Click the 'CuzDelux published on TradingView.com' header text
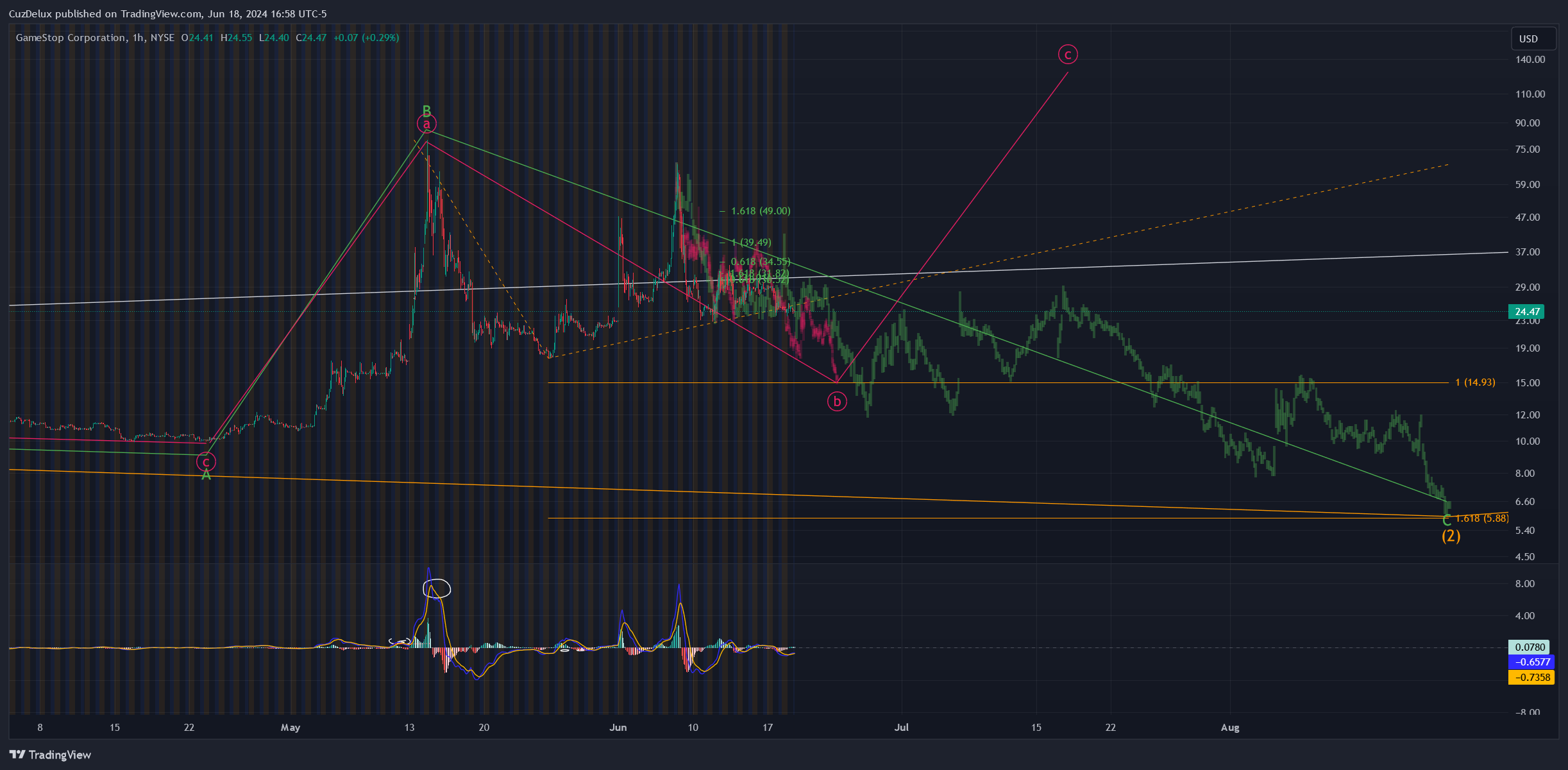 coord(105,13)
